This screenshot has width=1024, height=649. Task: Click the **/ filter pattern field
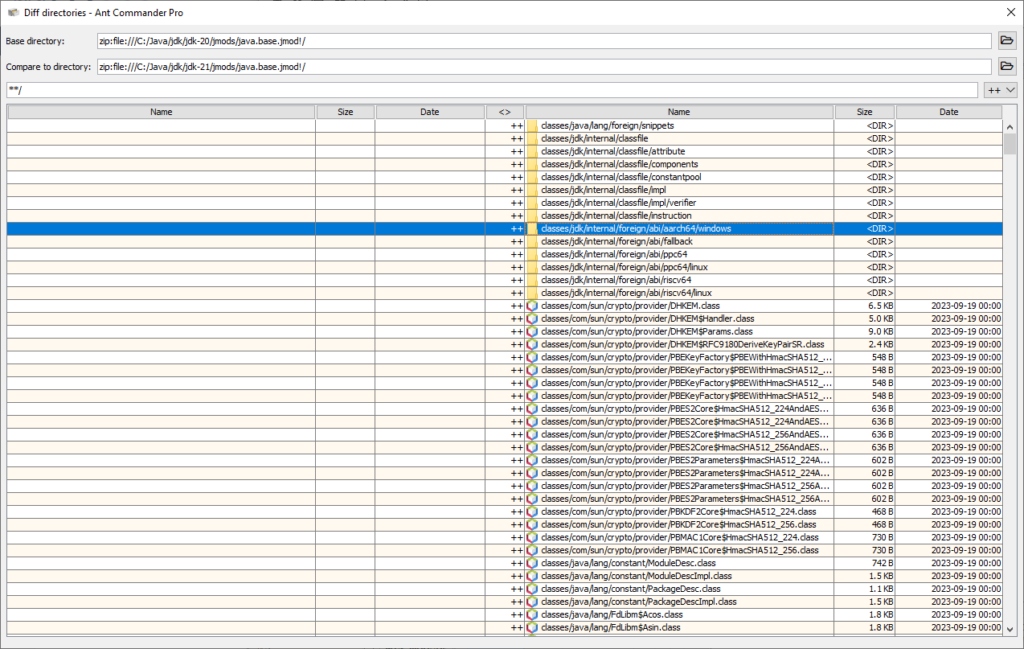click(492, 90)
